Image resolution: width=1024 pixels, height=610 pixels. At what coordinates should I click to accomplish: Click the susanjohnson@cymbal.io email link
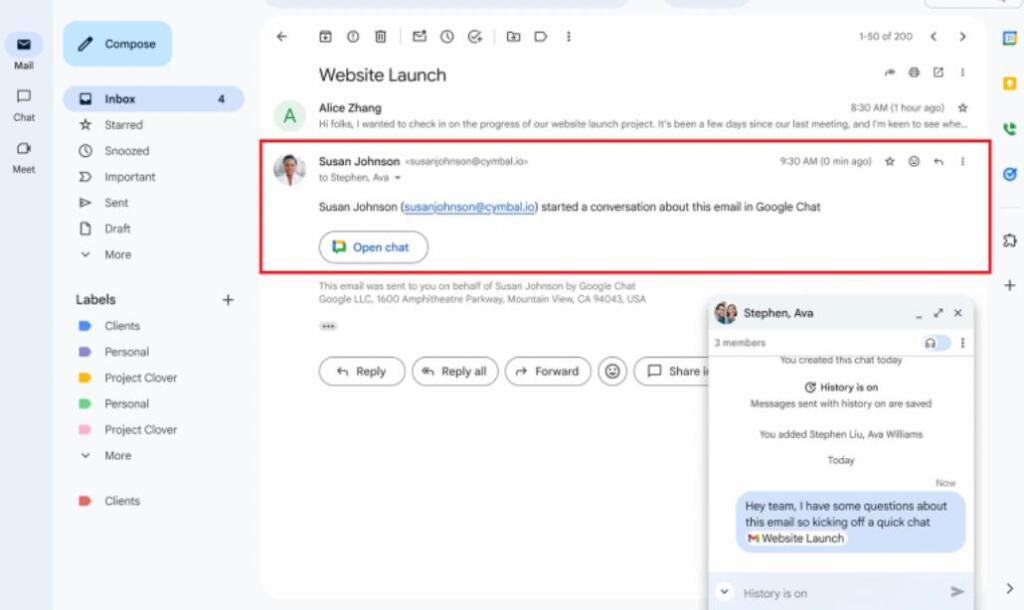[469, 207]
